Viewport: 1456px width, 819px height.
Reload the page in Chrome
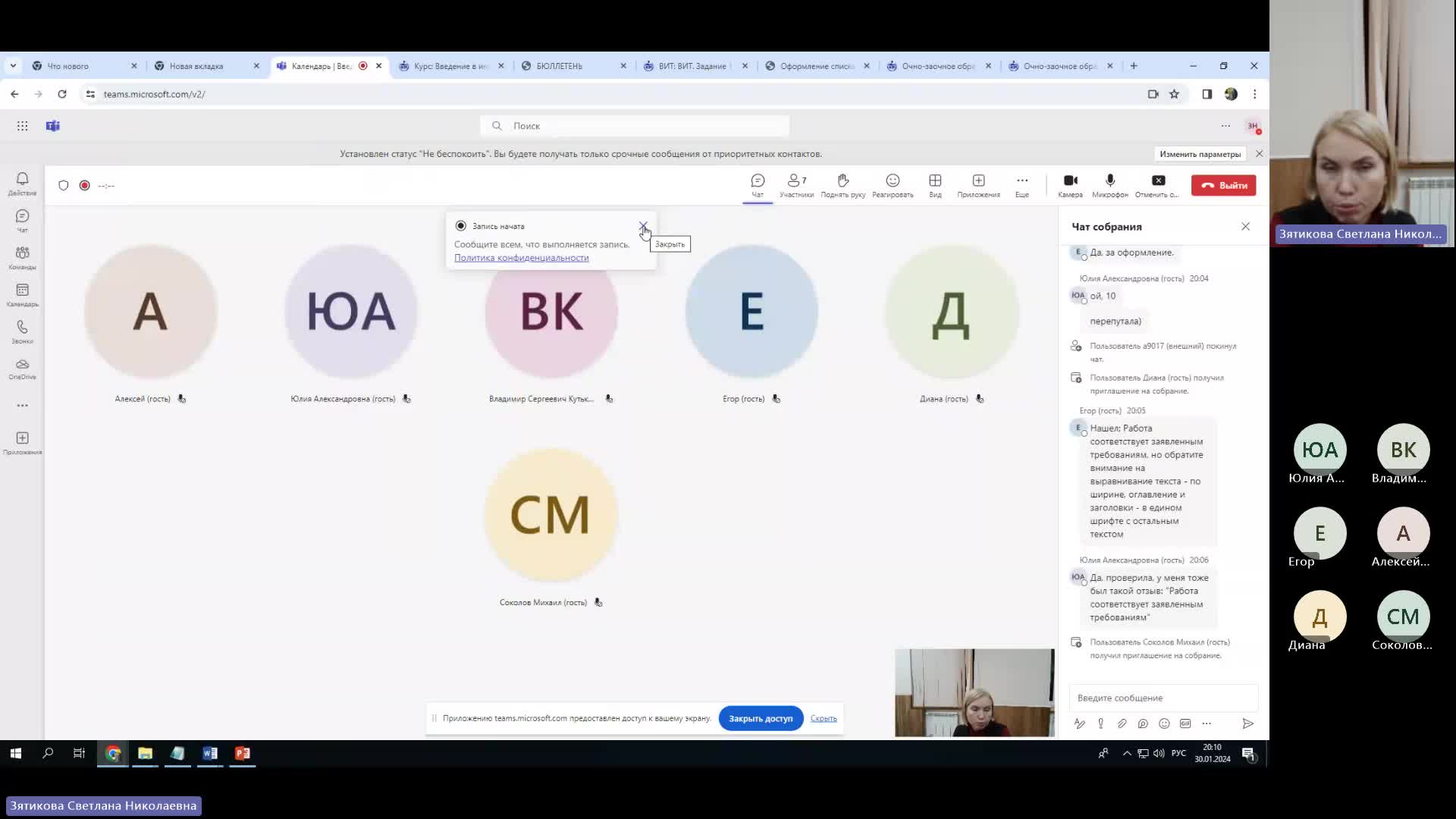tap(62, 94)
